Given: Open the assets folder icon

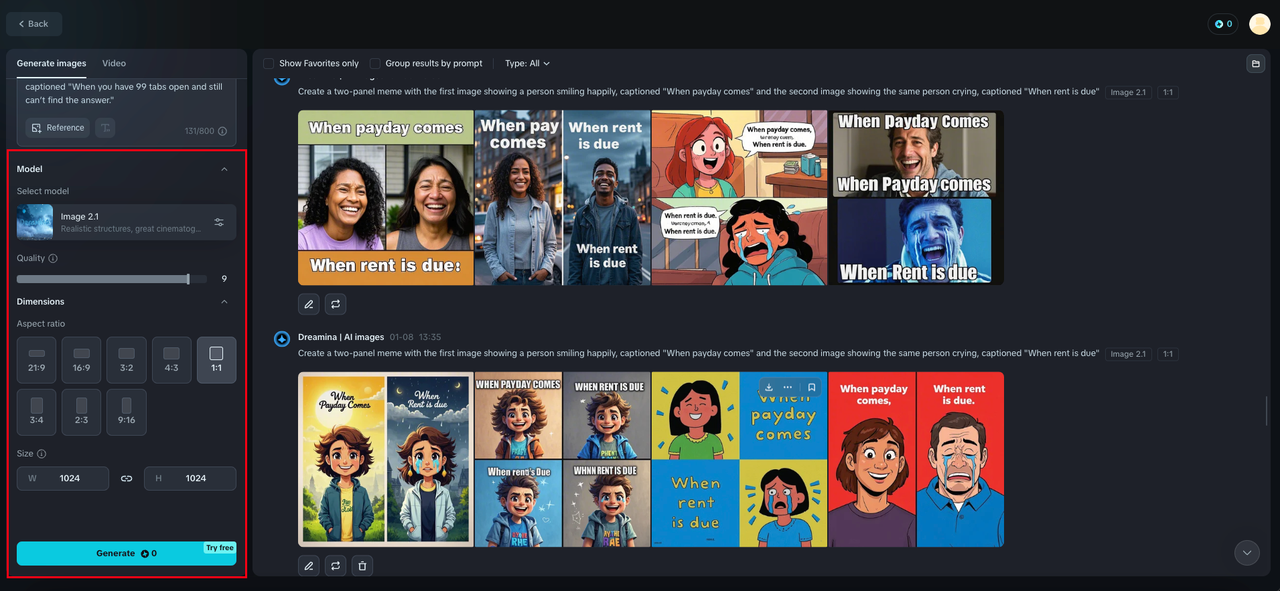Looking at the screenshot, I should click(1255, 64).
